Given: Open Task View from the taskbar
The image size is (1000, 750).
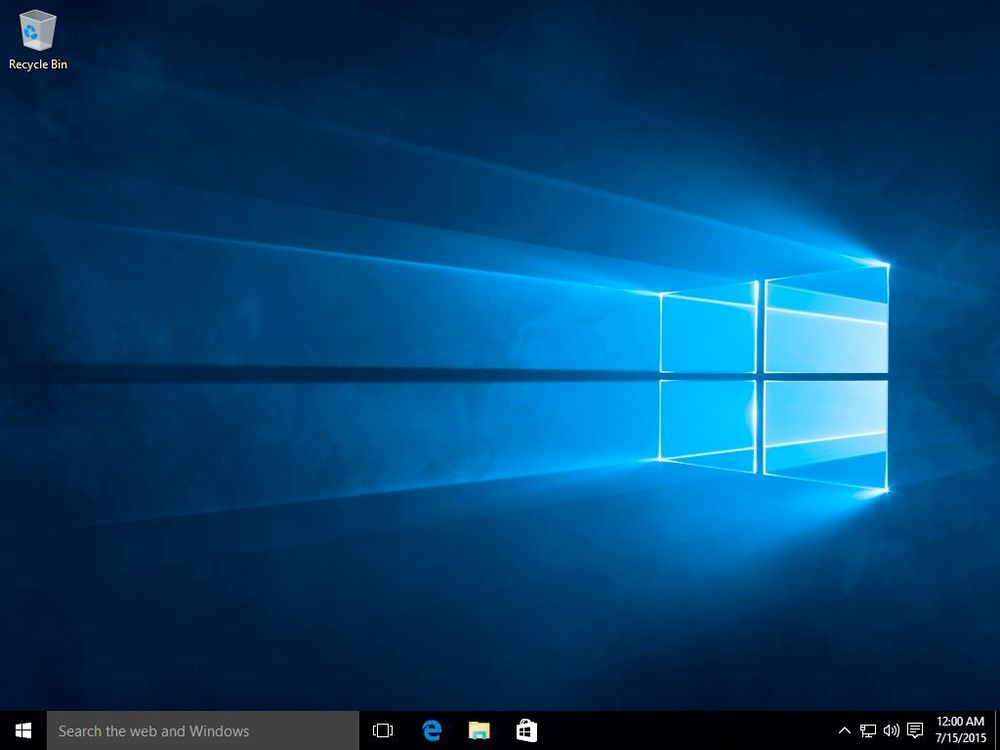Looking at the screenshot, I should 383,731.
